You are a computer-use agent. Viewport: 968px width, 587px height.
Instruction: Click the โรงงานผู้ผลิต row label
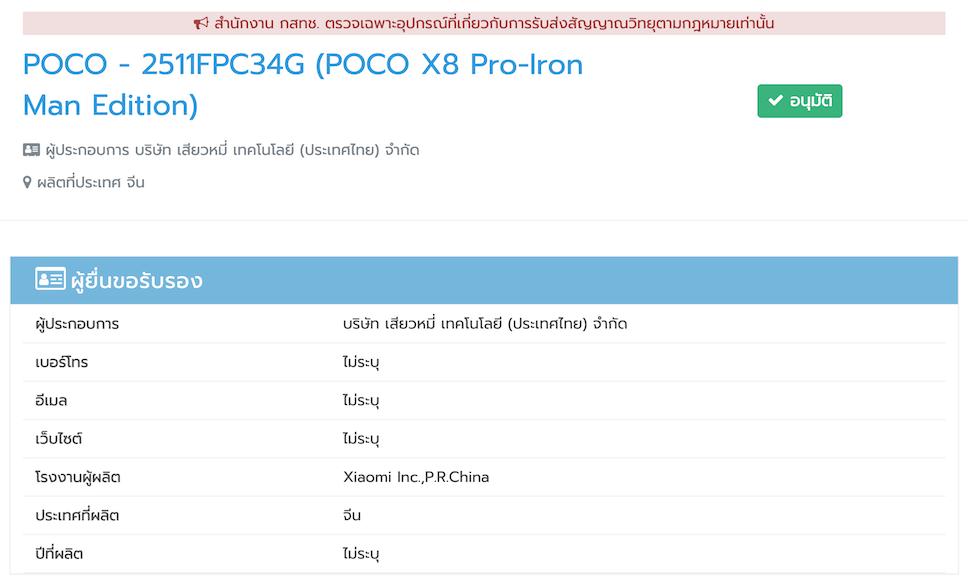coord(77,477)
